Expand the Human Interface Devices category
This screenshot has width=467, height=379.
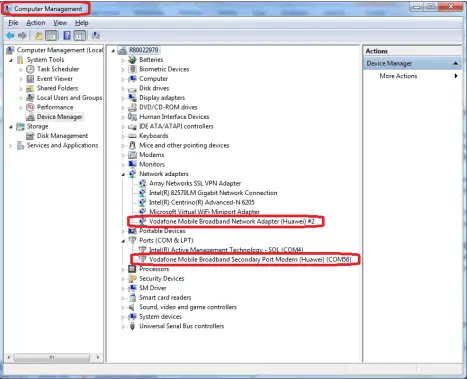point(123,117)
